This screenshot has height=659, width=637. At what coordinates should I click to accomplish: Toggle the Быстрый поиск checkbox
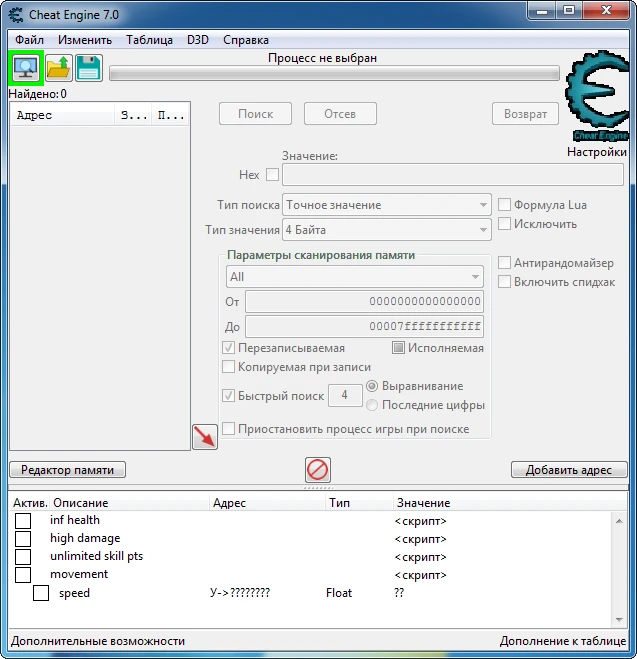coord(228,395)
